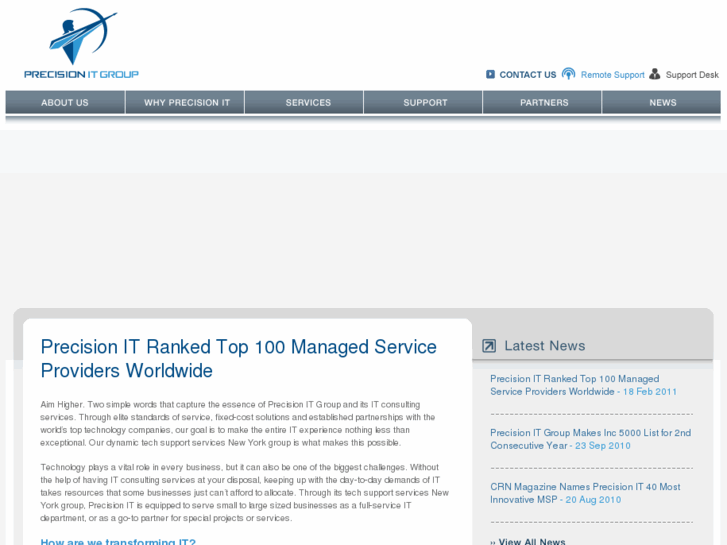Click the CONTACT US link
Viewport: 727px width, 545px height.
528,75
